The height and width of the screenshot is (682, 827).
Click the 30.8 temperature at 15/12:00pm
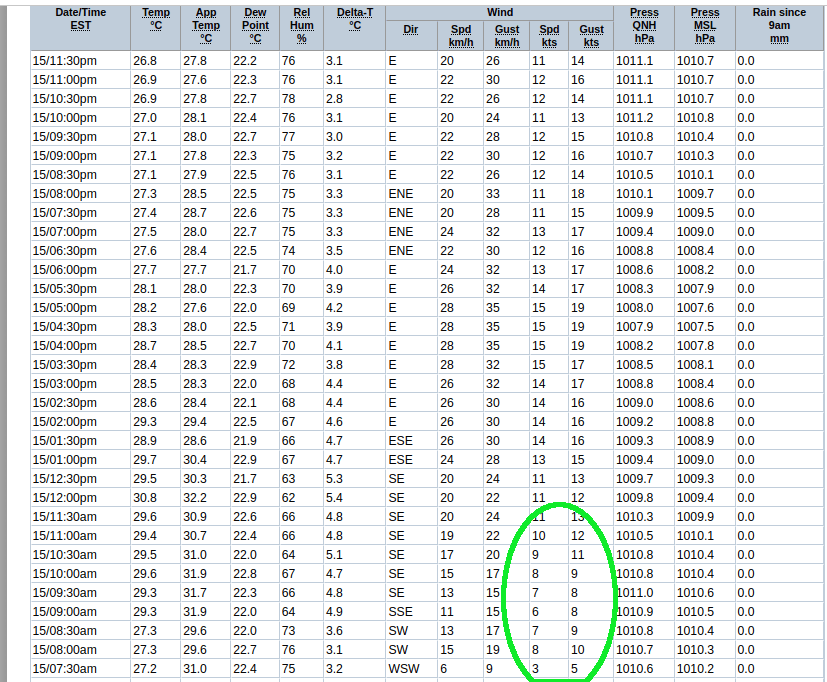(x=145, y=498)
